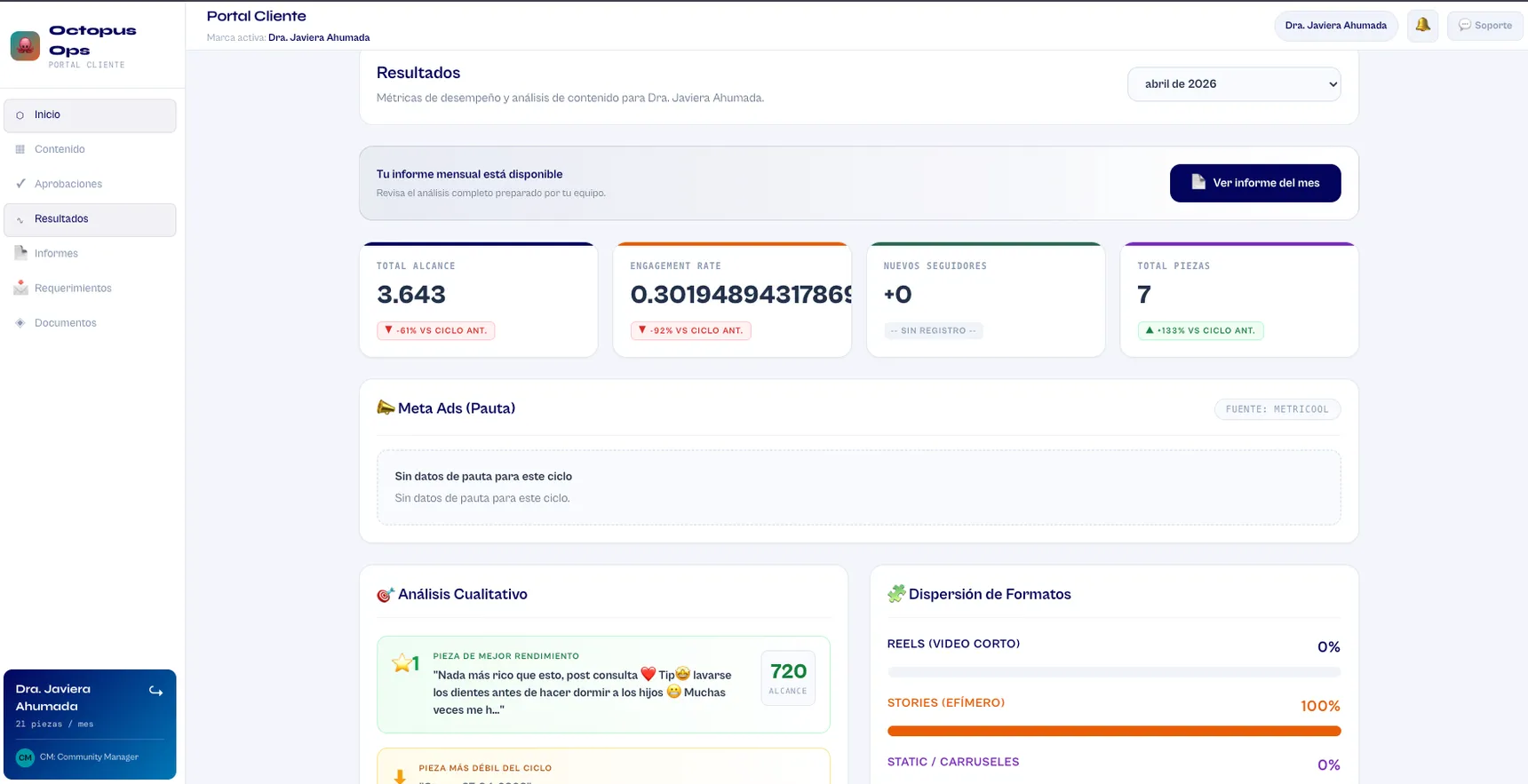This screenshot has height=784, width=1528.
Task: Click the Octopus Ops logo icon
Action: [25, 45]
